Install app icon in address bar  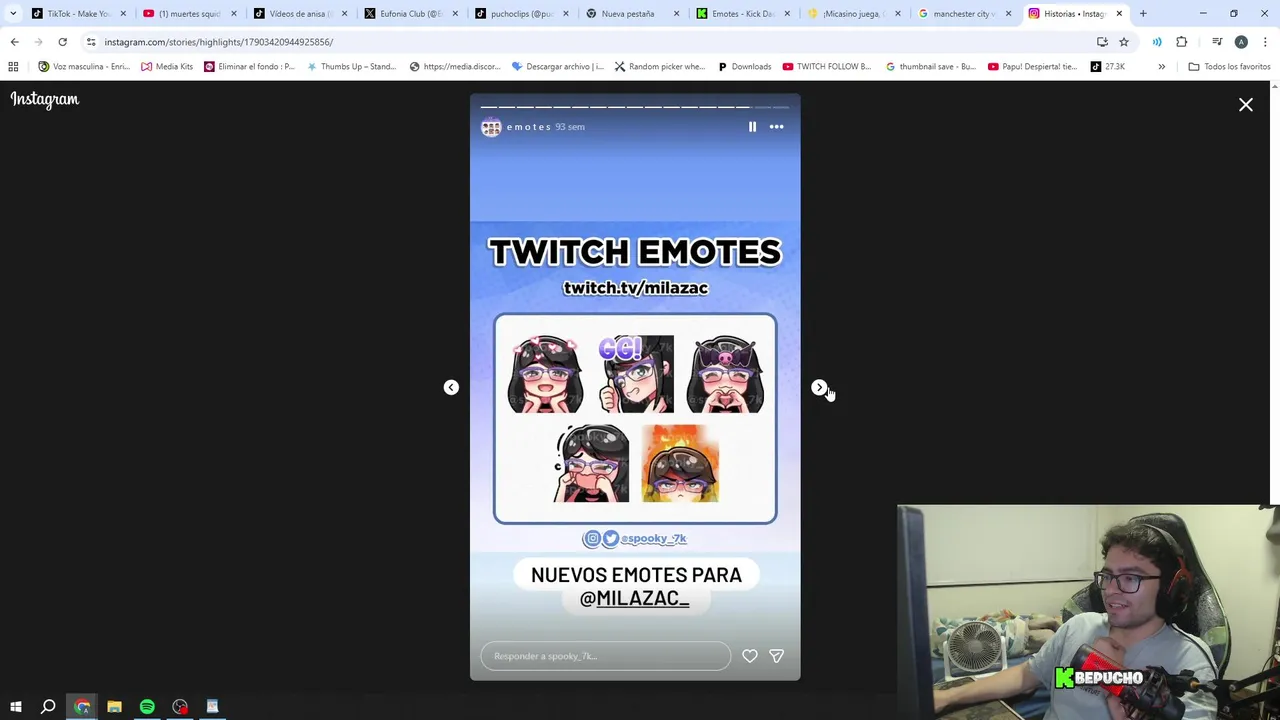(x=1102, y=42)
